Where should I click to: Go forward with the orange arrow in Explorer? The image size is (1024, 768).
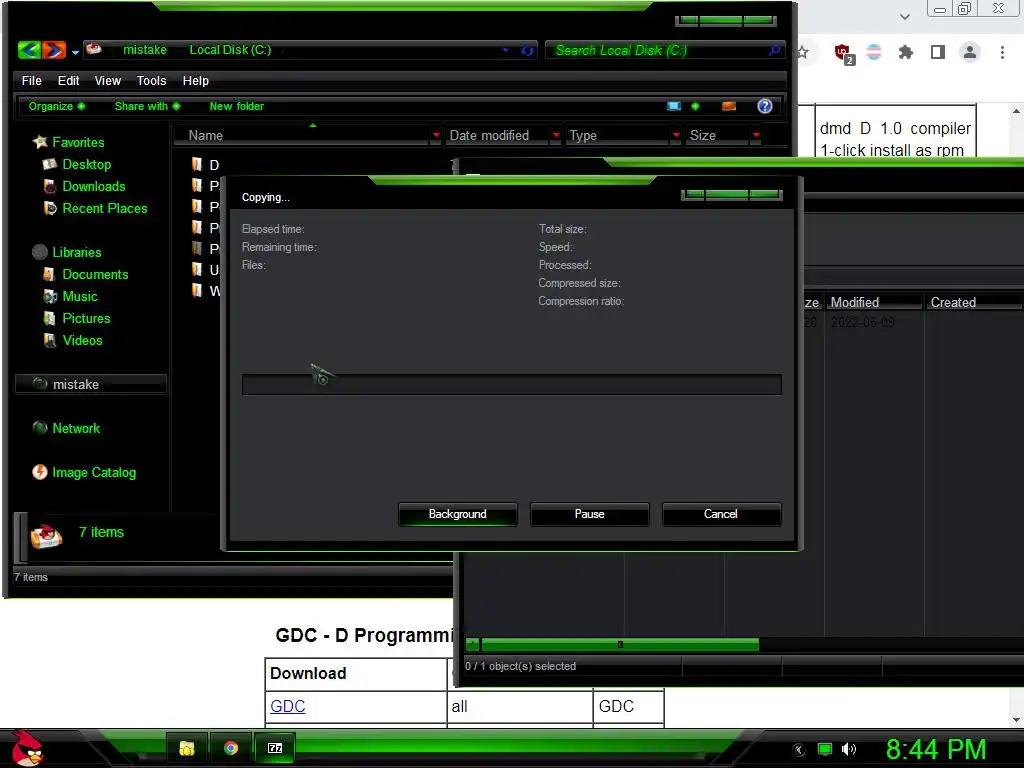54,50
